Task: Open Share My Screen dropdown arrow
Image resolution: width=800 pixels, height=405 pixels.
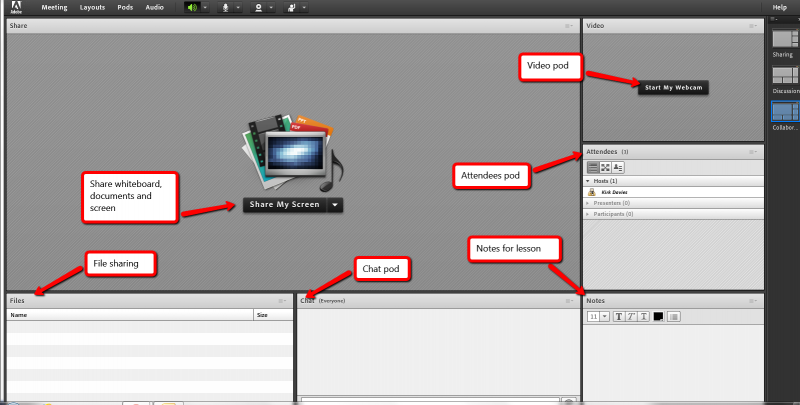Action: [335, 205]
